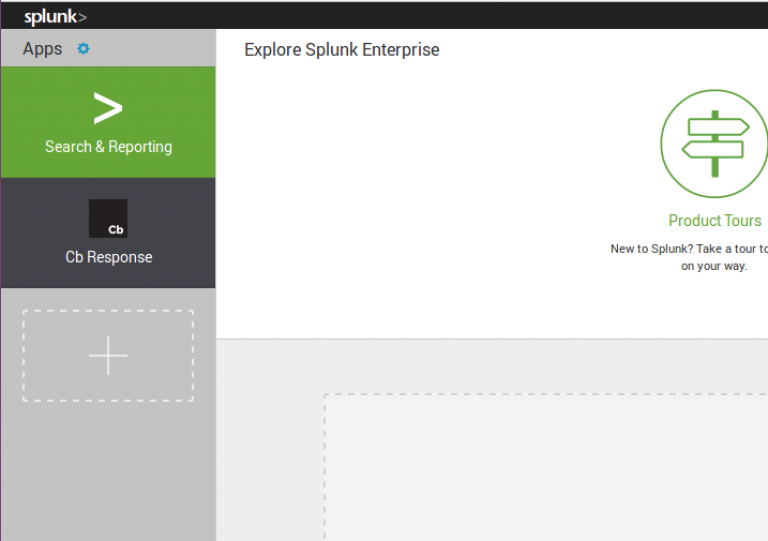
Task: Click the Explore Splunk Enterprise heading
Action: tap(342, 50)
